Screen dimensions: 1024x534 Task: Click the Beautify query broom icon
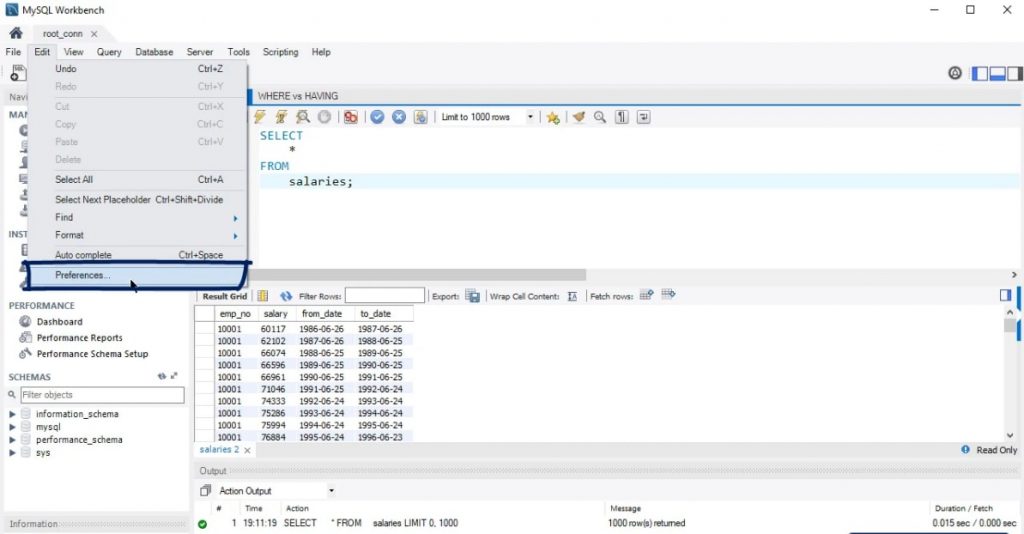[578, 117]
